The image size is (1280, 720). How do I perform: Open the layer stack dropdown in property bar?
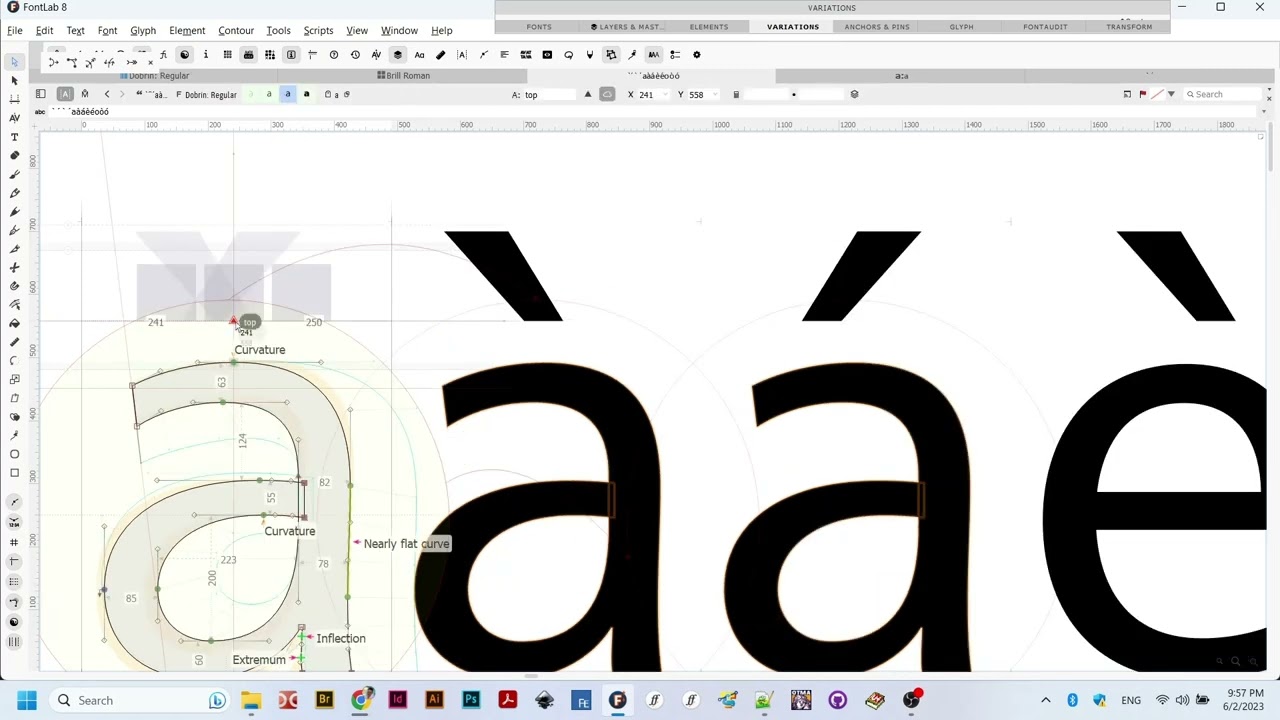pos(854,95)
